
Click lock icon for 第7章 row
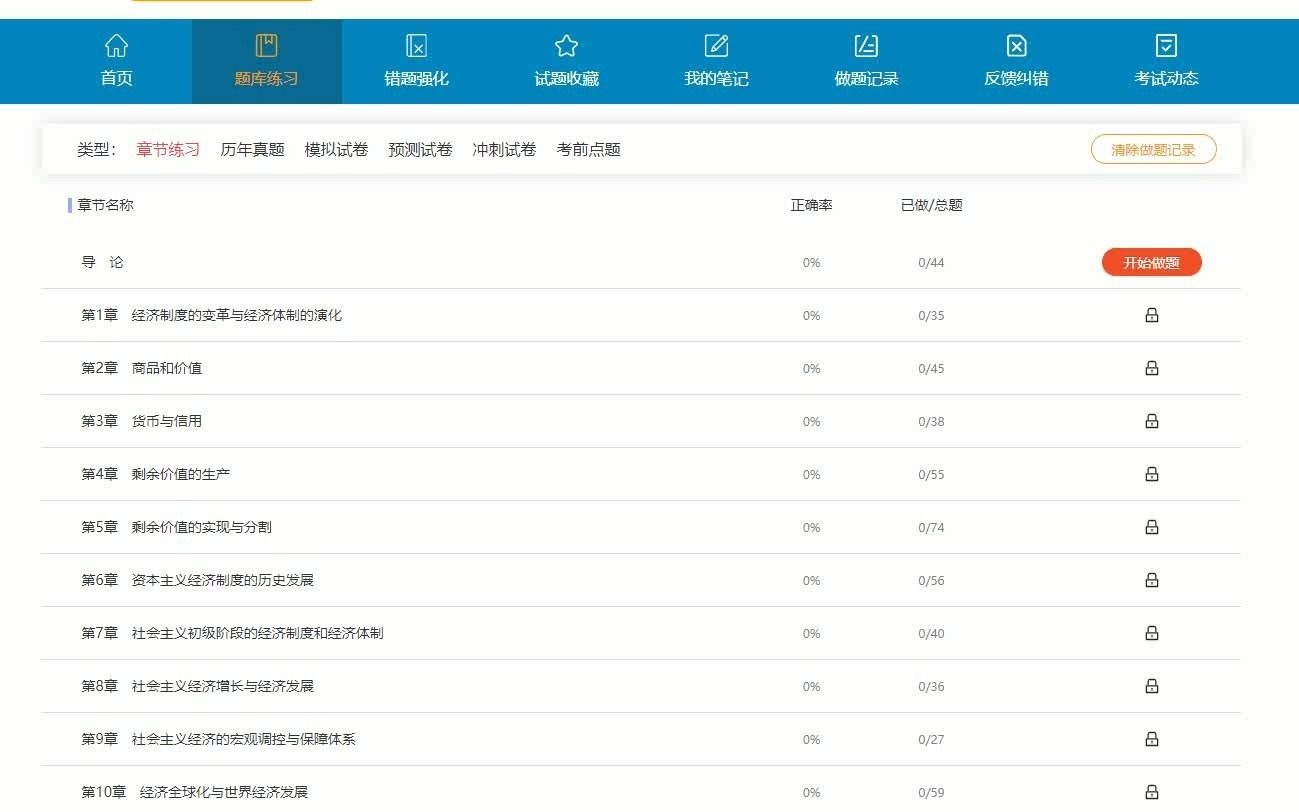pyautogui.click(x=1152, y=633)
